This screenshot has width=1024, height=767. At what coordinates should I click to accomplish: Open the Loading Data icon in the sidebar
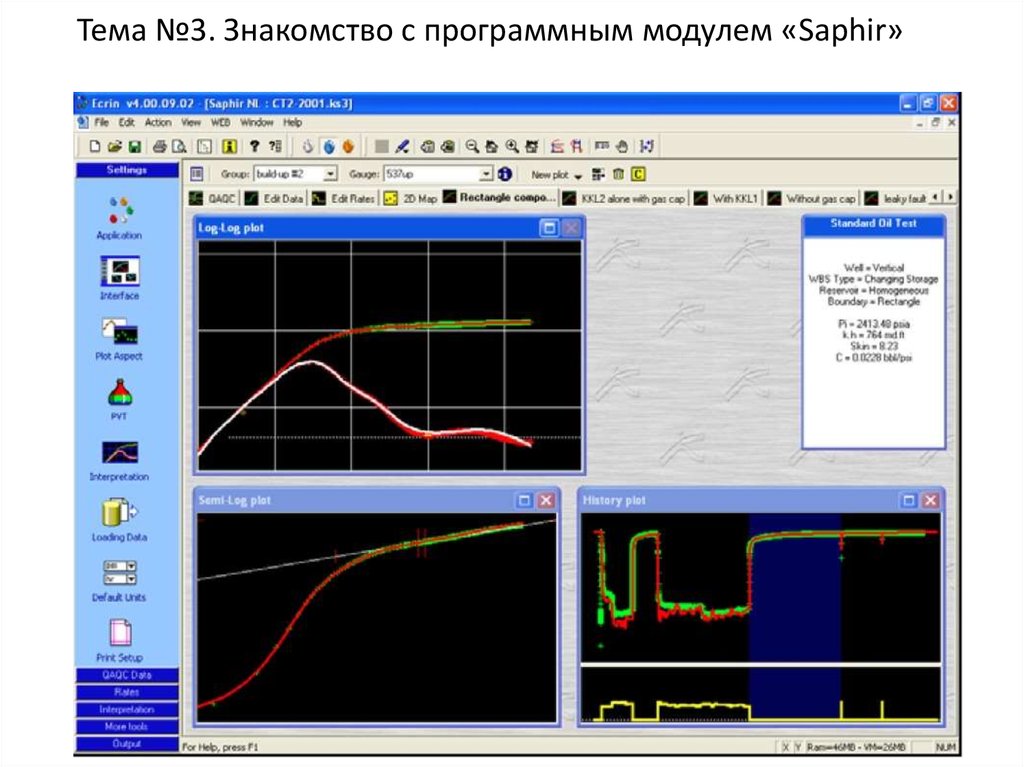(x=120, y=512)
